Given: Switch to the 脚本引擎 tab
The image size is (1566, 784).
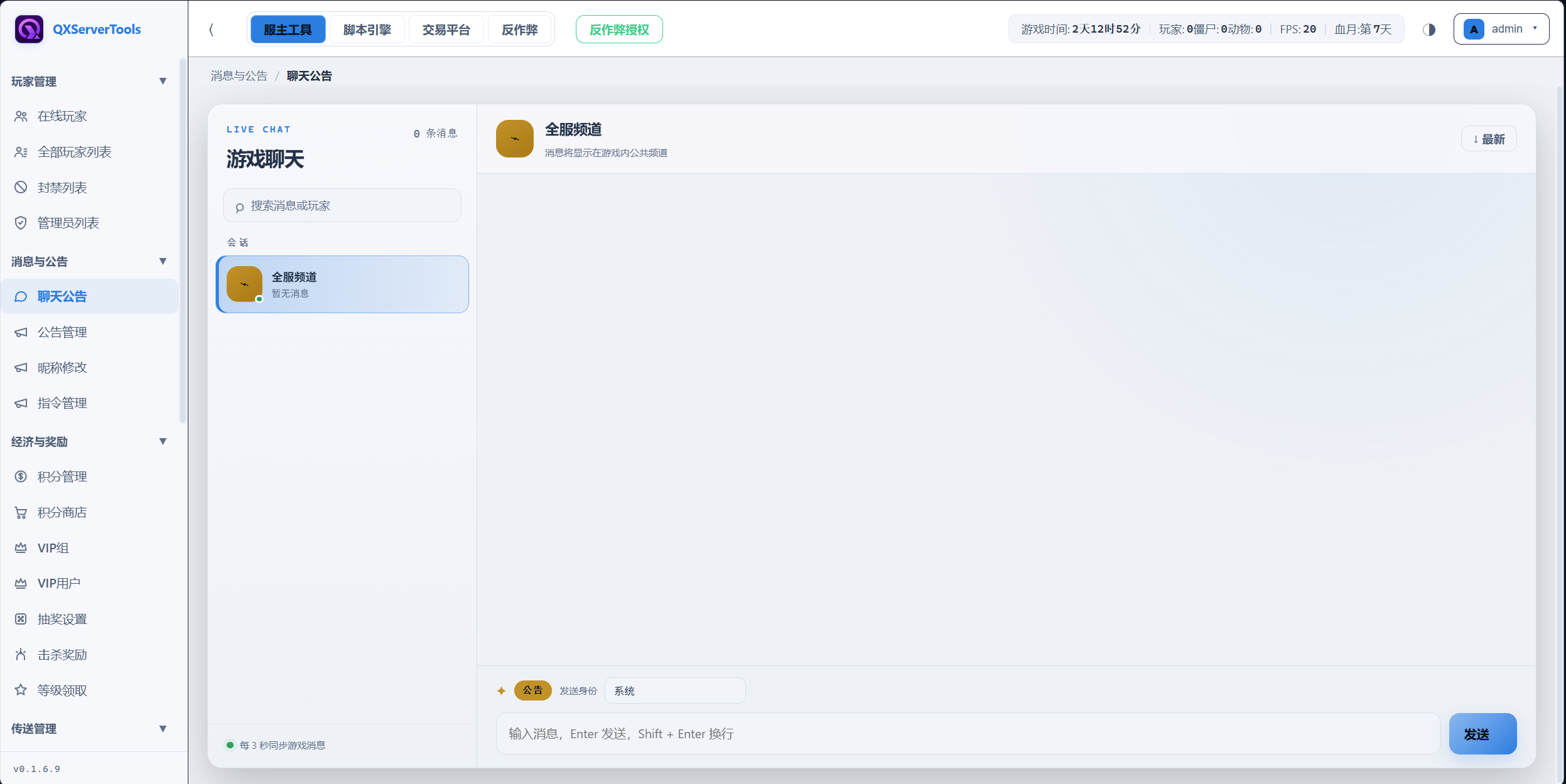Looking at the screenshot, I should point(367,30).
